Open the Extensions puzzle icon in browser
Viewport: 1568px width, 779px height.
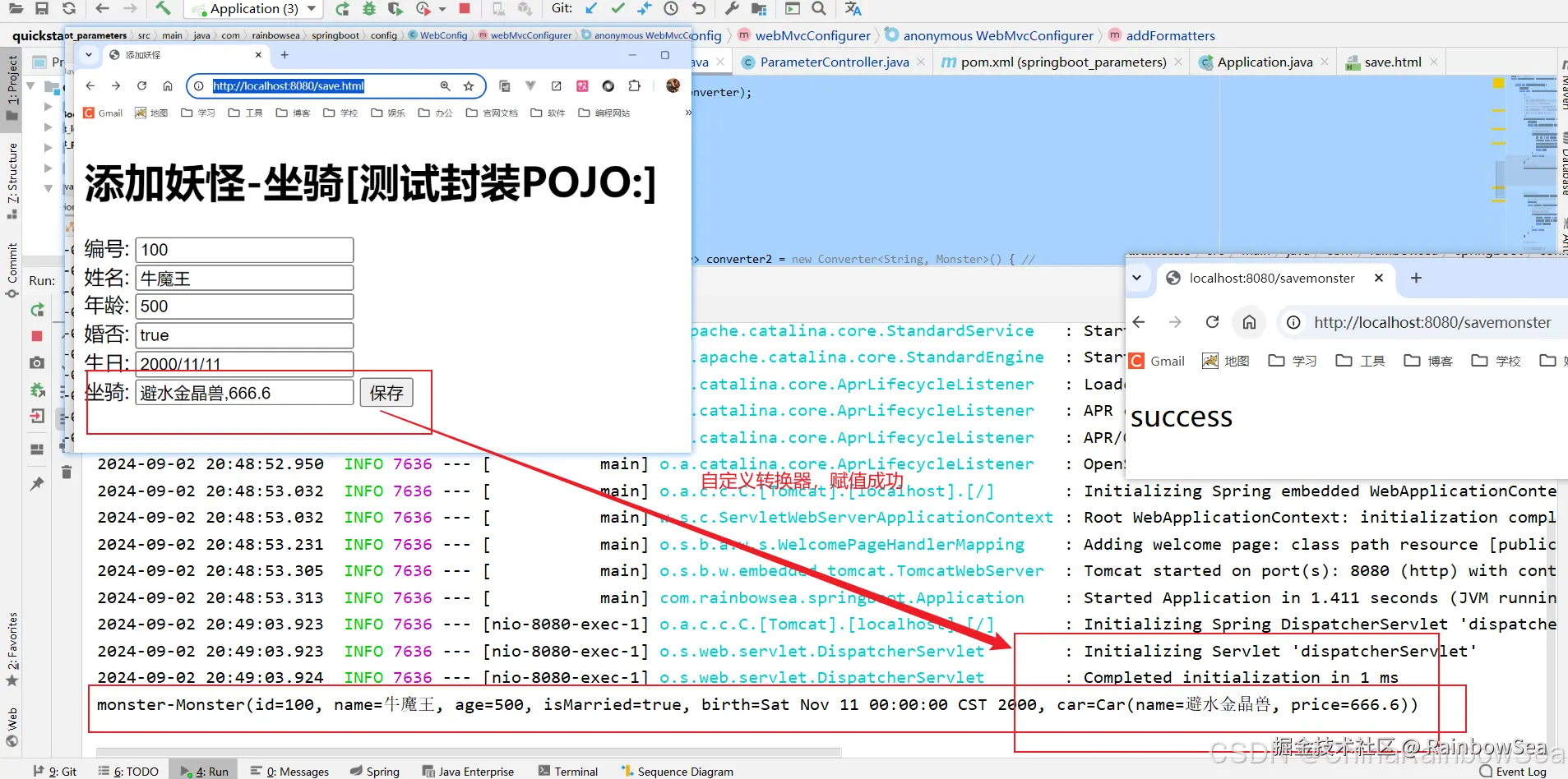coord(634,85)
